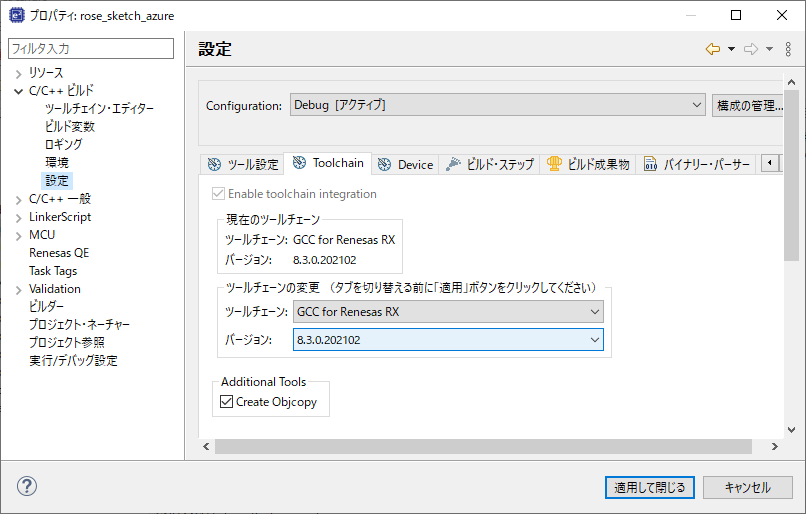The height and width of the screenshot is (514, 806).
Task: Click the ビルド・ステップ tab icon
Action: point(453,164)
